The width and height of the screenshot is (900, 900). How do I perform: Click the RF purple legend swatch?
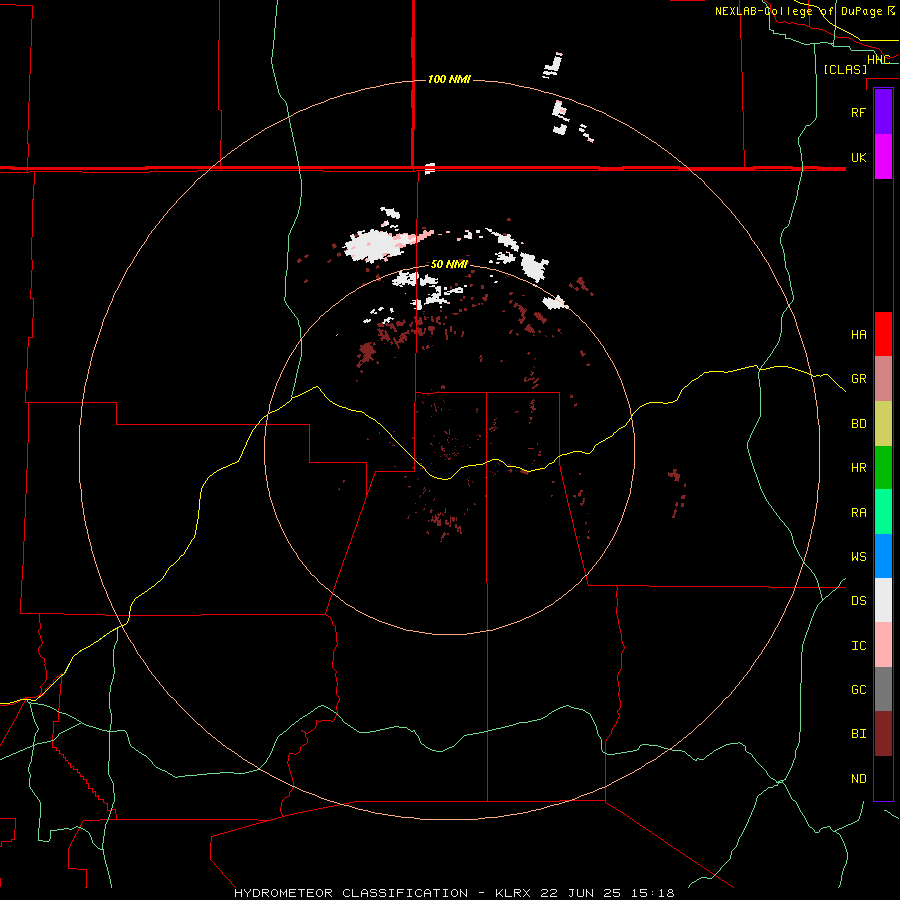click(883, 111)
